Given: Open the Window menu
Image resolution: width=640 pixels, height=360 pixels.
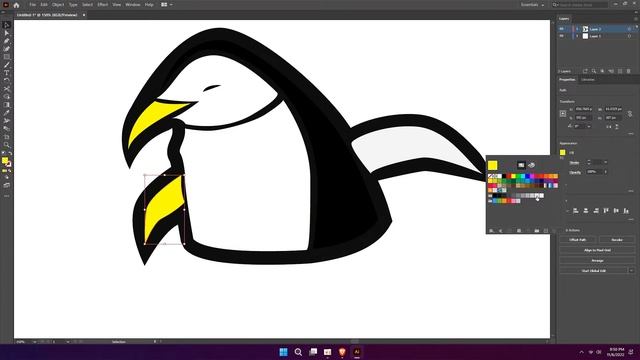Looking at the screenshot, I should click(x=133, y=5).
